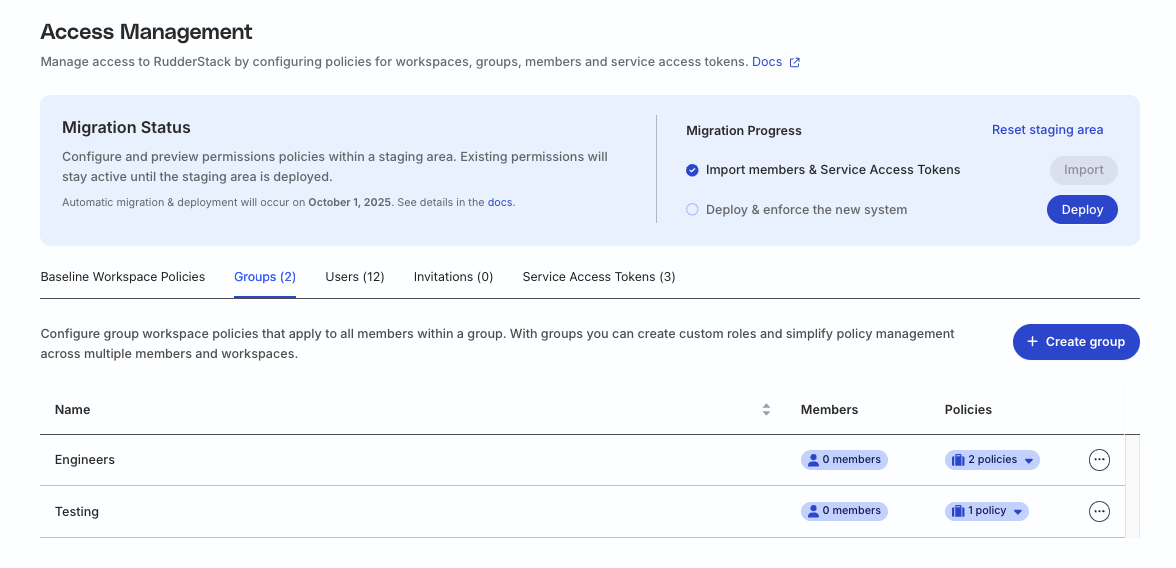Click Import members & Service Access Tokens text
The width and height of the screenshot is (1176, 568).
(832, 170)
